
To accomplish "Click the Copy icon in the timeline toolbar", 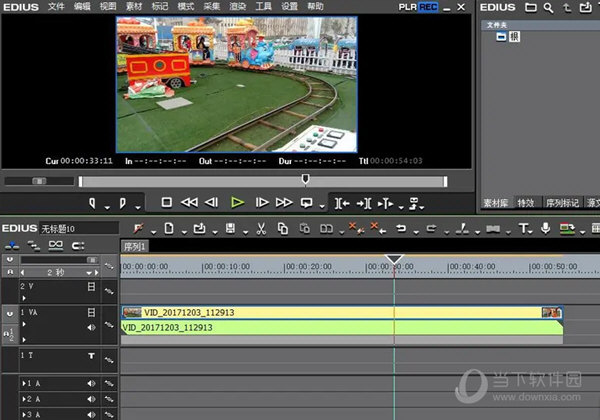I will 283,228.
